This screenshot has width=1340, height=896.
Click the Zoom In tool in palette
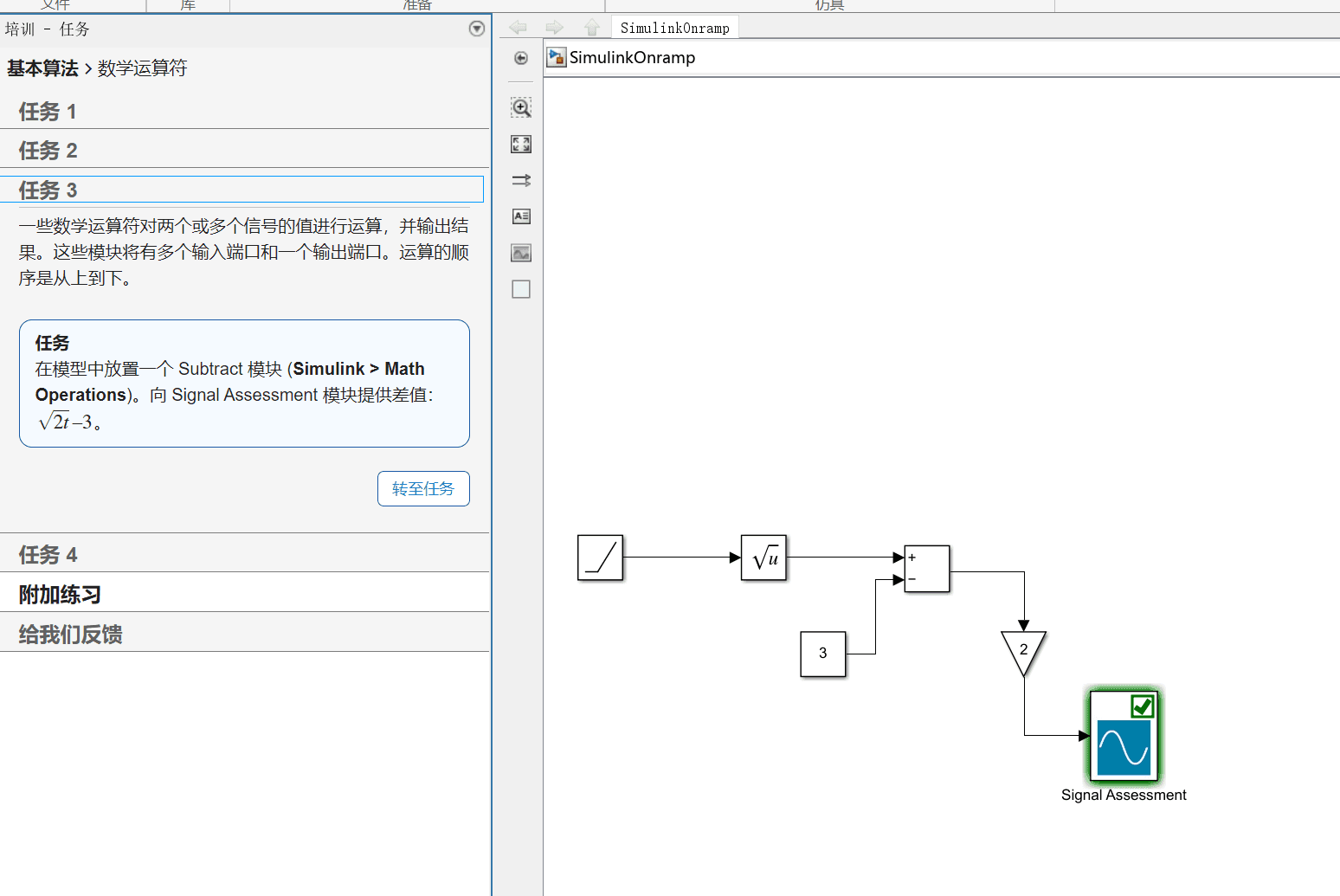pos(521,107)
